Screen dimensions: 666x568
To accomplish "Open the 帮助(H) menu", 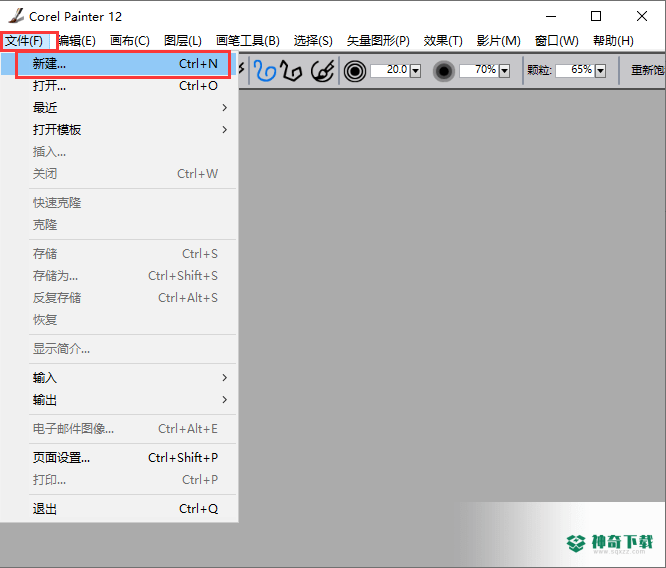I will [613, 41].
